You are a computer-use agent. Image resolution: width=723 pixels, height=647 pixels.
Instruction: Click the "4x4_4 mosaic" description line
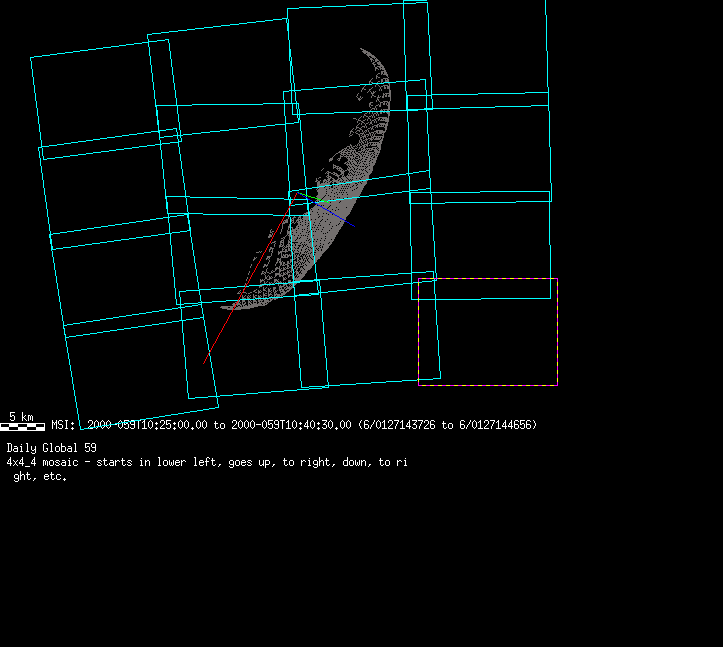click(x=206, y=463)
